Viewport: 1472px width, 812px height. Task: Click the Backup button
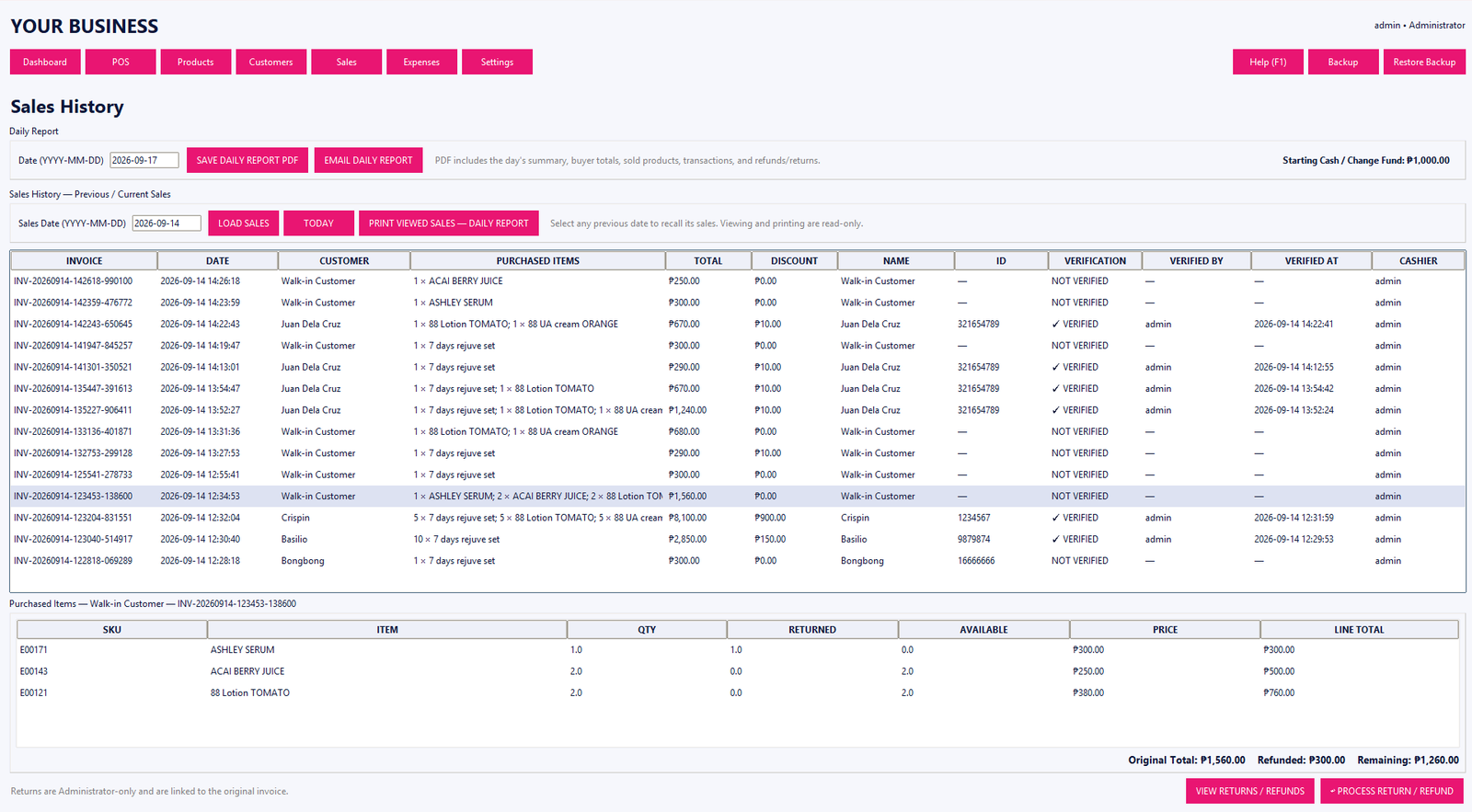click(x=1343, y=62)
